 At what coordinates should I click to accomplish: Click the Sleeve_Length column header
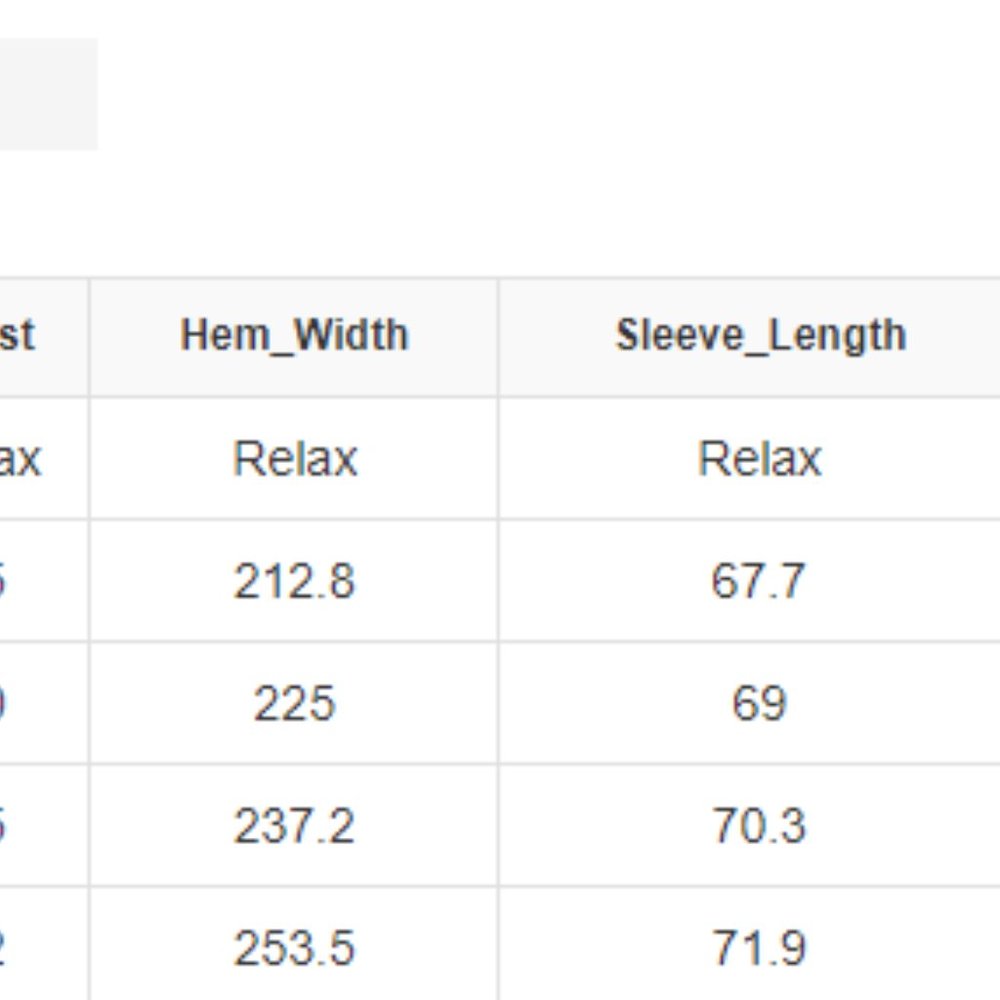(x=760, y=336)
